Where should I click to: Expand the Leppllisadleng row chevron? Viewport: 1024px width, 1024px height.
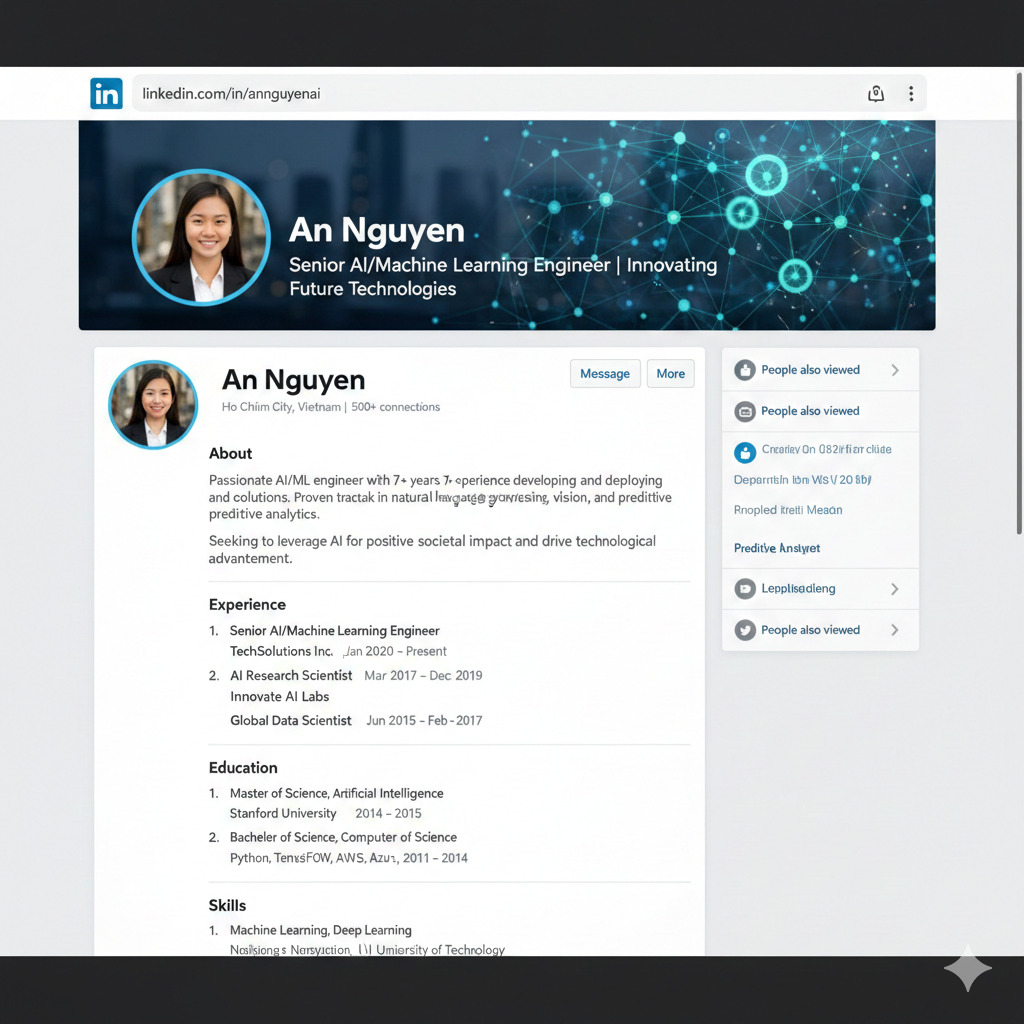895,589
